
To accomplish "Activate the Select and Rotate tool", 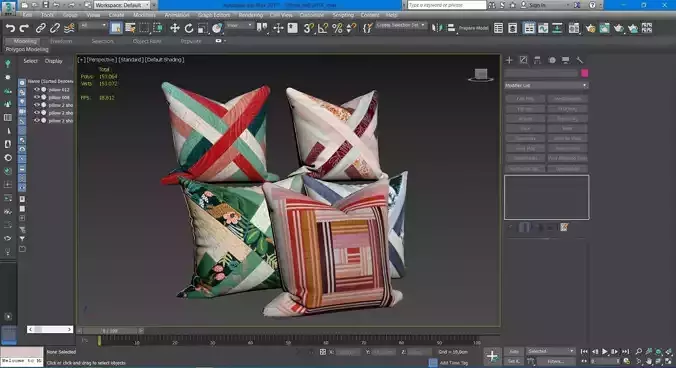I will [189, 28].
